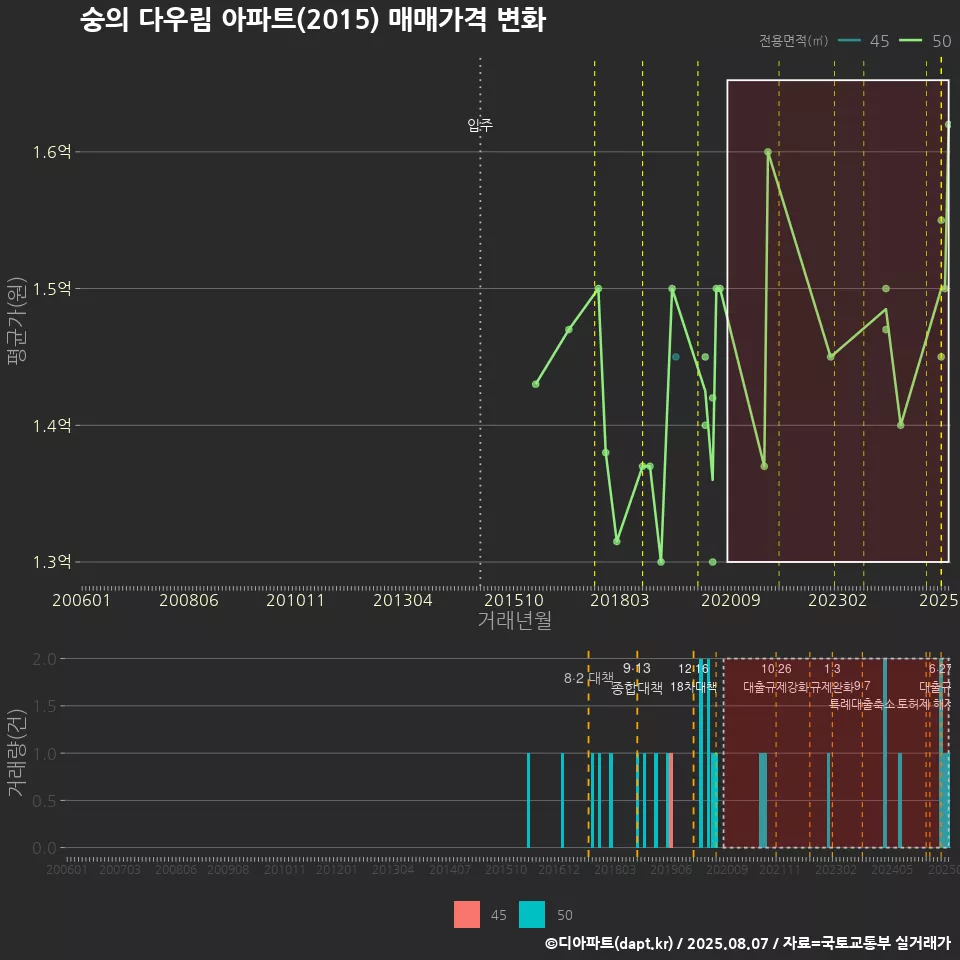Image resolution: width=960 pixels, height=960 pixels.
Task: Click the peak data point on the 1.6억 line
Action: 768,152
